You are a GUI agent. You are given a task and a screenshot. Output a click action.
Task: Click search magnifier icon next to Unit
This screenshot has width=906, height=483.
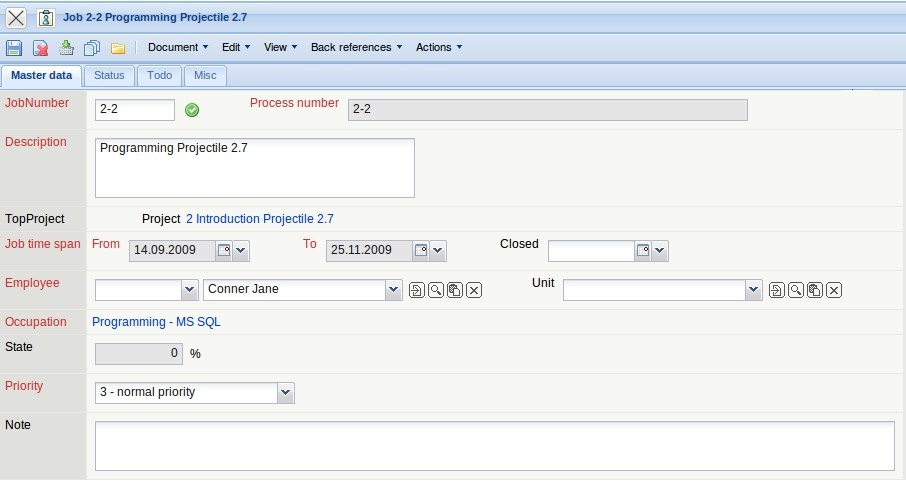click(x=796, y=290)
